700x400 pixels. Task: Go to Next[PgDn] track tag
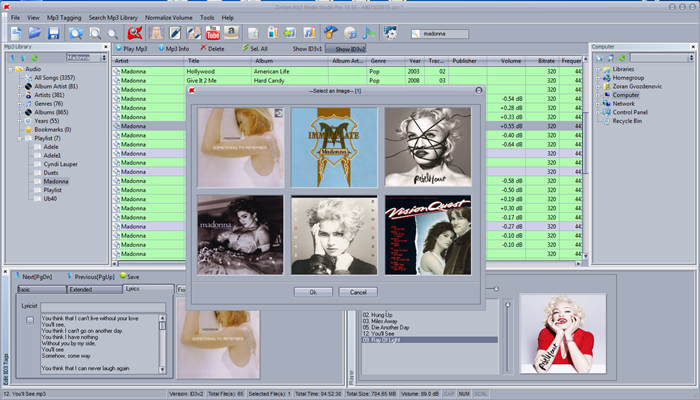[x=33, y=277]
